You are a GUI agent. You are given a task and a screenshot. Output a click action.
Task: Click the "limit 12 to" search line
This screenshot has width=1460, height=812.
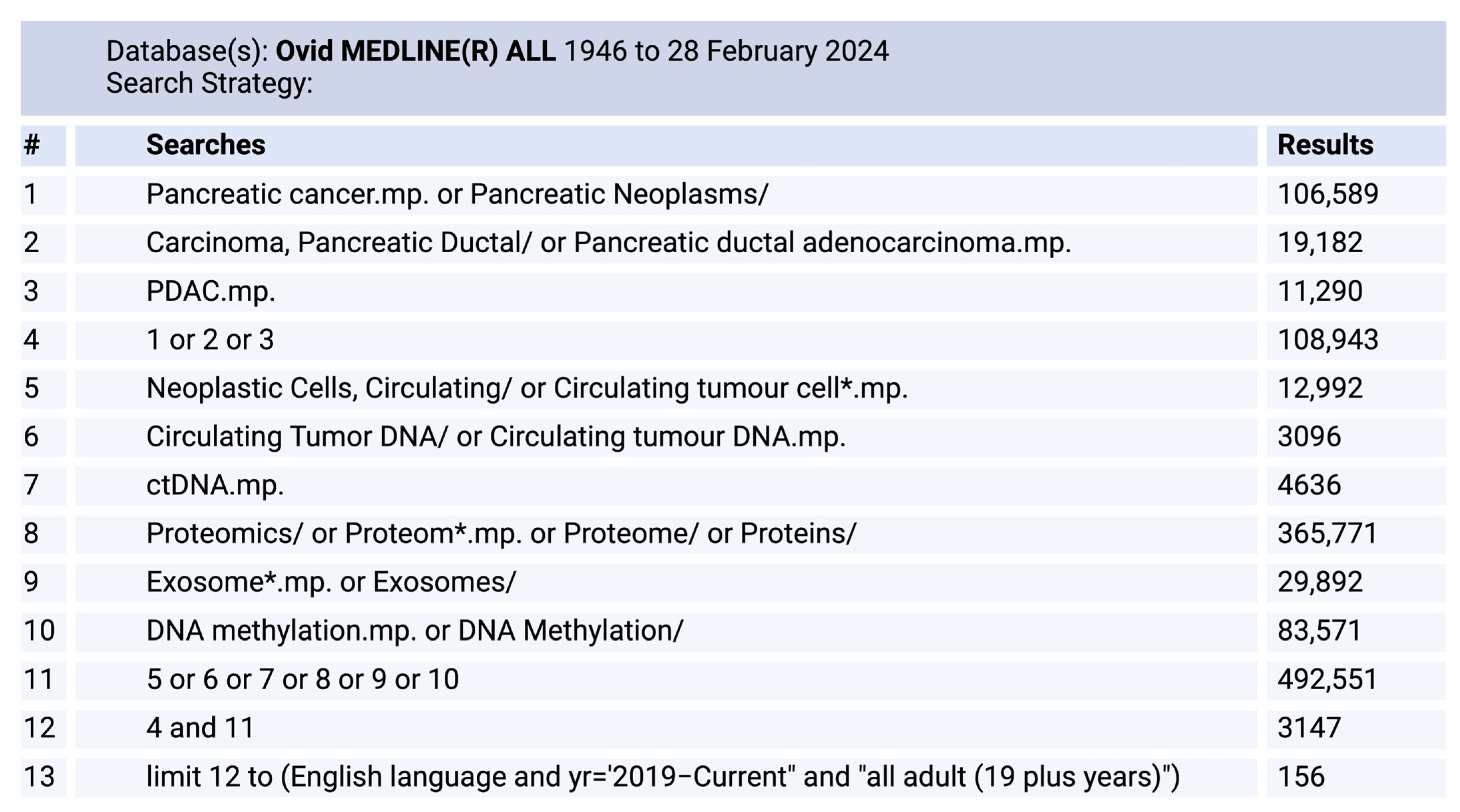point(663,777)
